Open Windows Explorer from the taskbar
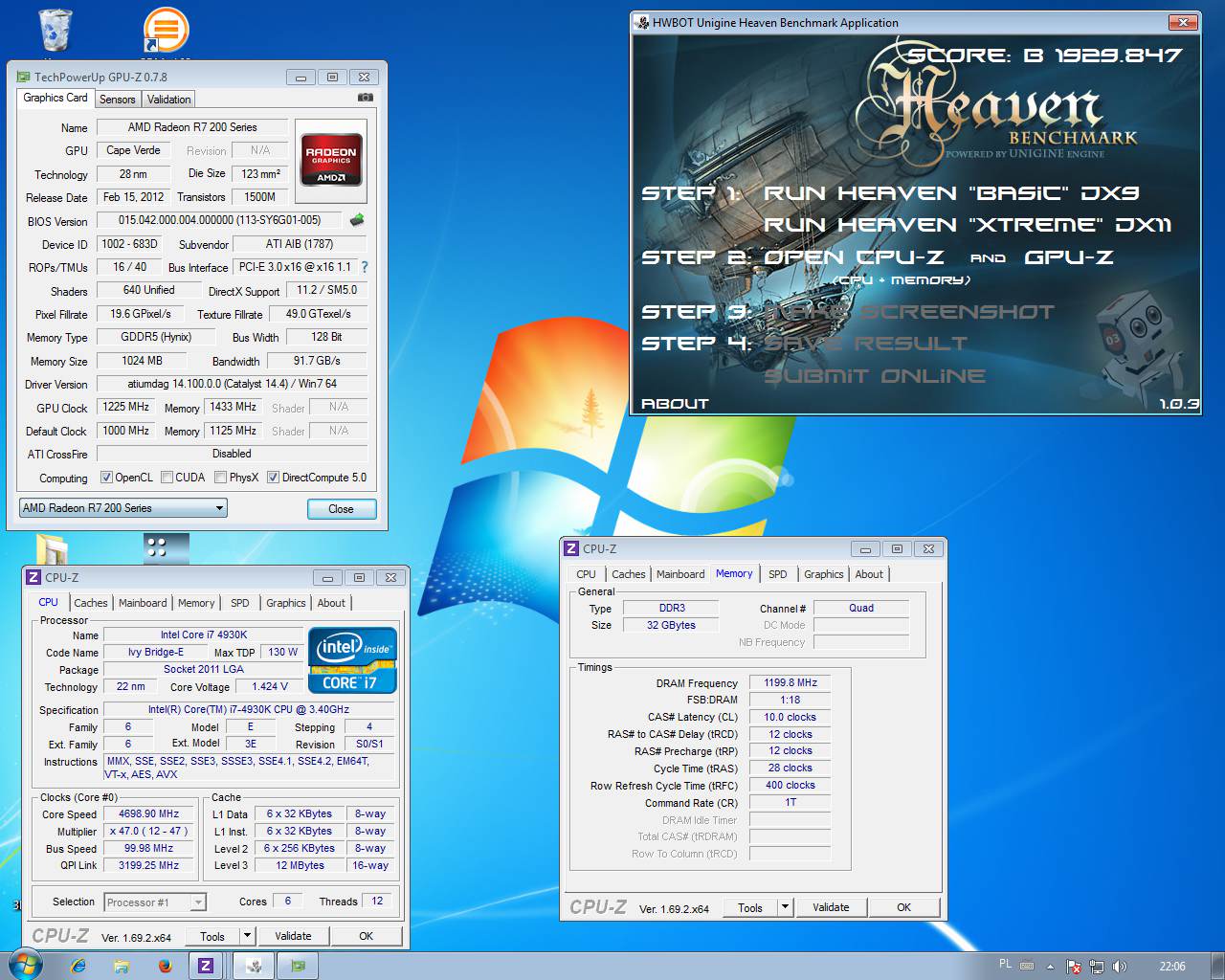This screenshot has height=980, width=1225. pos(122,966)
